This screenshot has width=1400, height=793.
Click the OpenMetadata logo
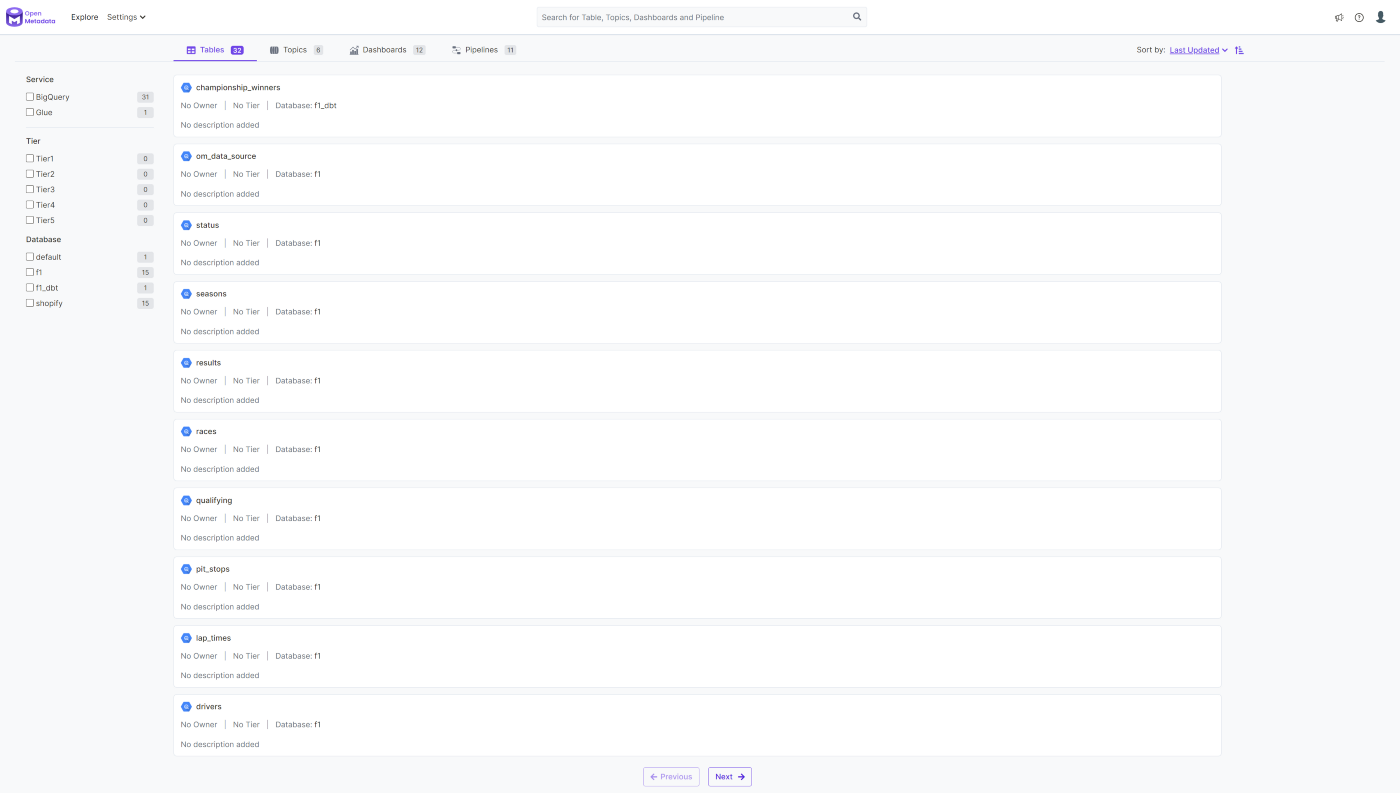(31, 17)
